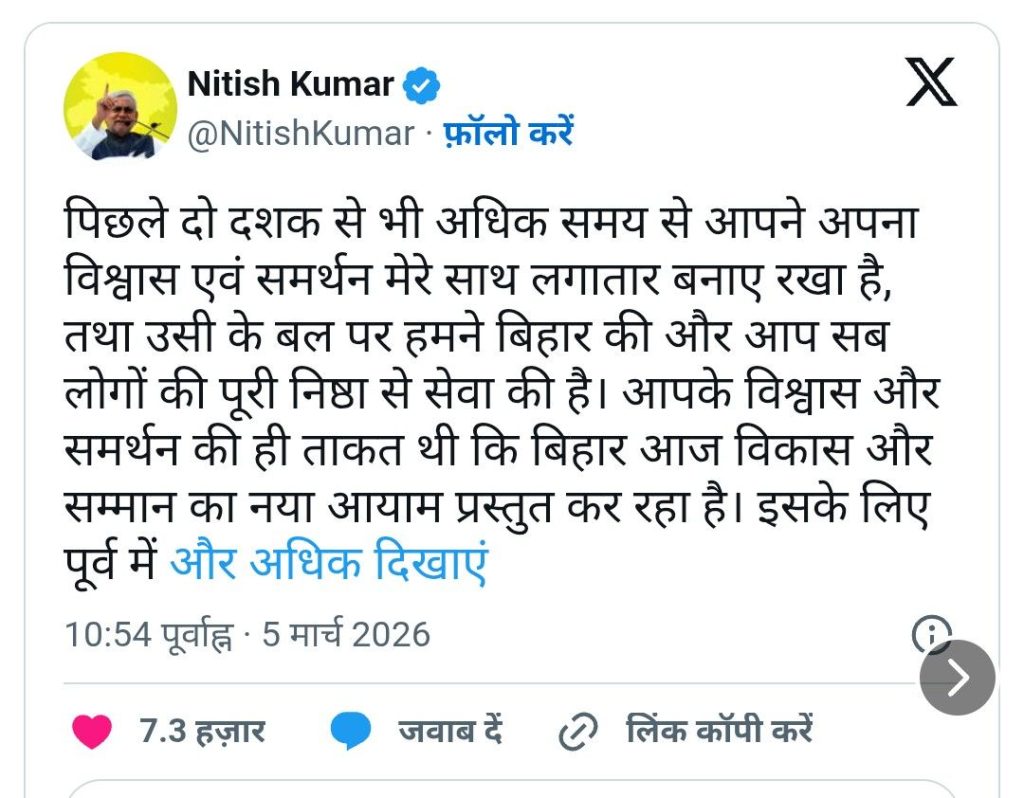Click the X logo icon

931,84
